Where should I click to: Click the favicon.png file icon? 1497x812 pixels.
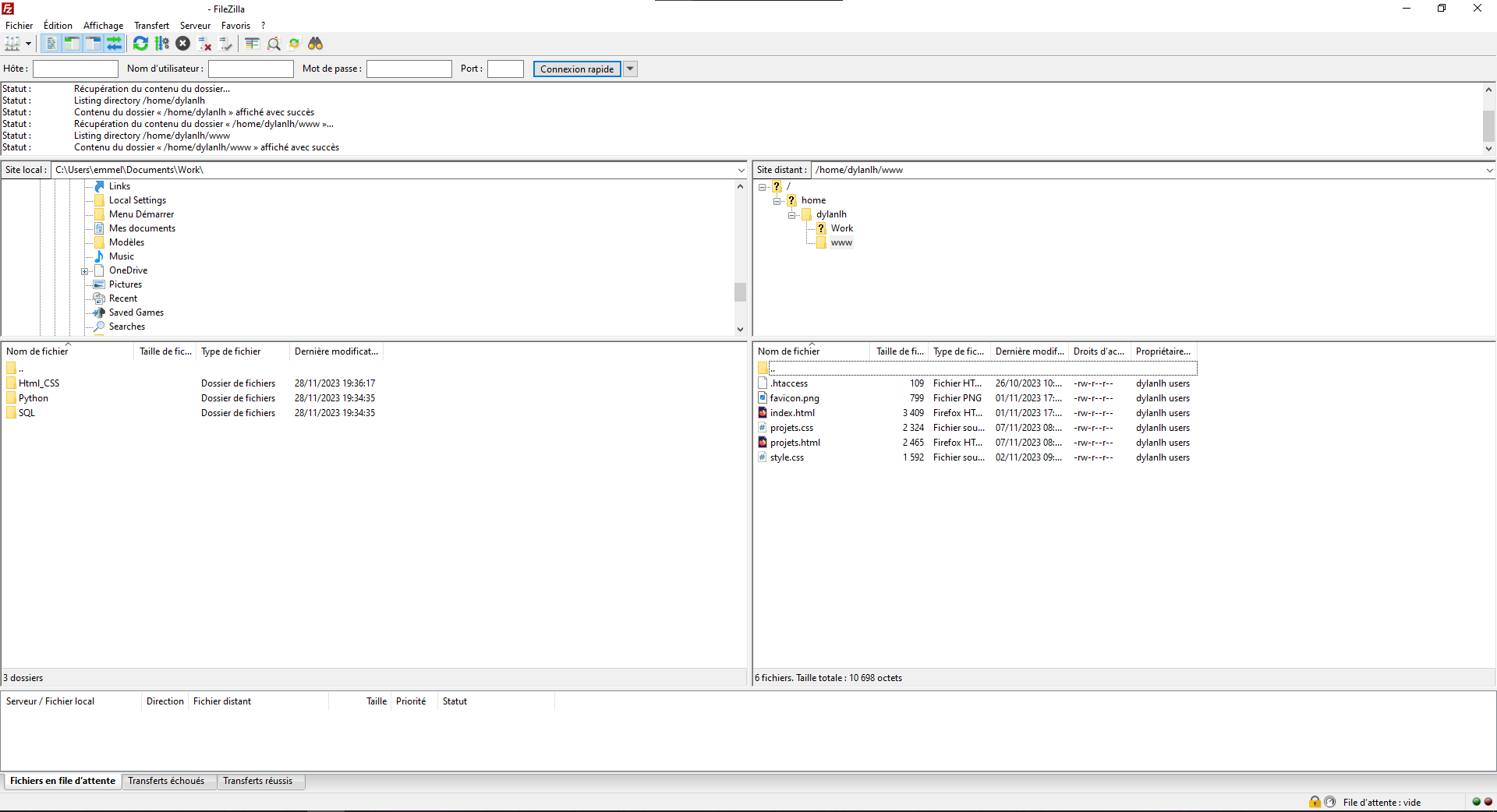click(763, 398)
